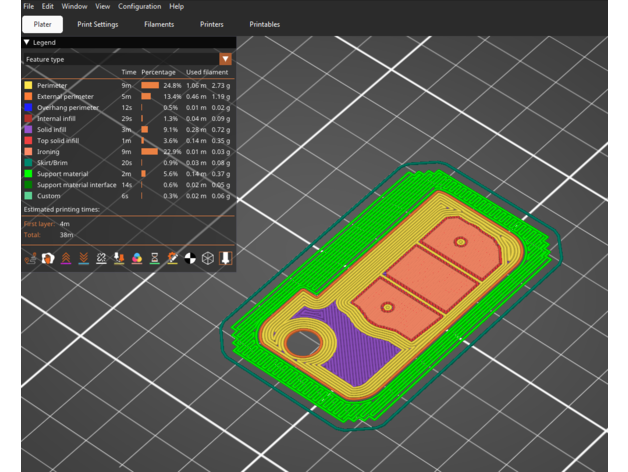Show retractions using the up-arrows icon
The height and width of the screenshot is (472, 628).
click(65, 258)
